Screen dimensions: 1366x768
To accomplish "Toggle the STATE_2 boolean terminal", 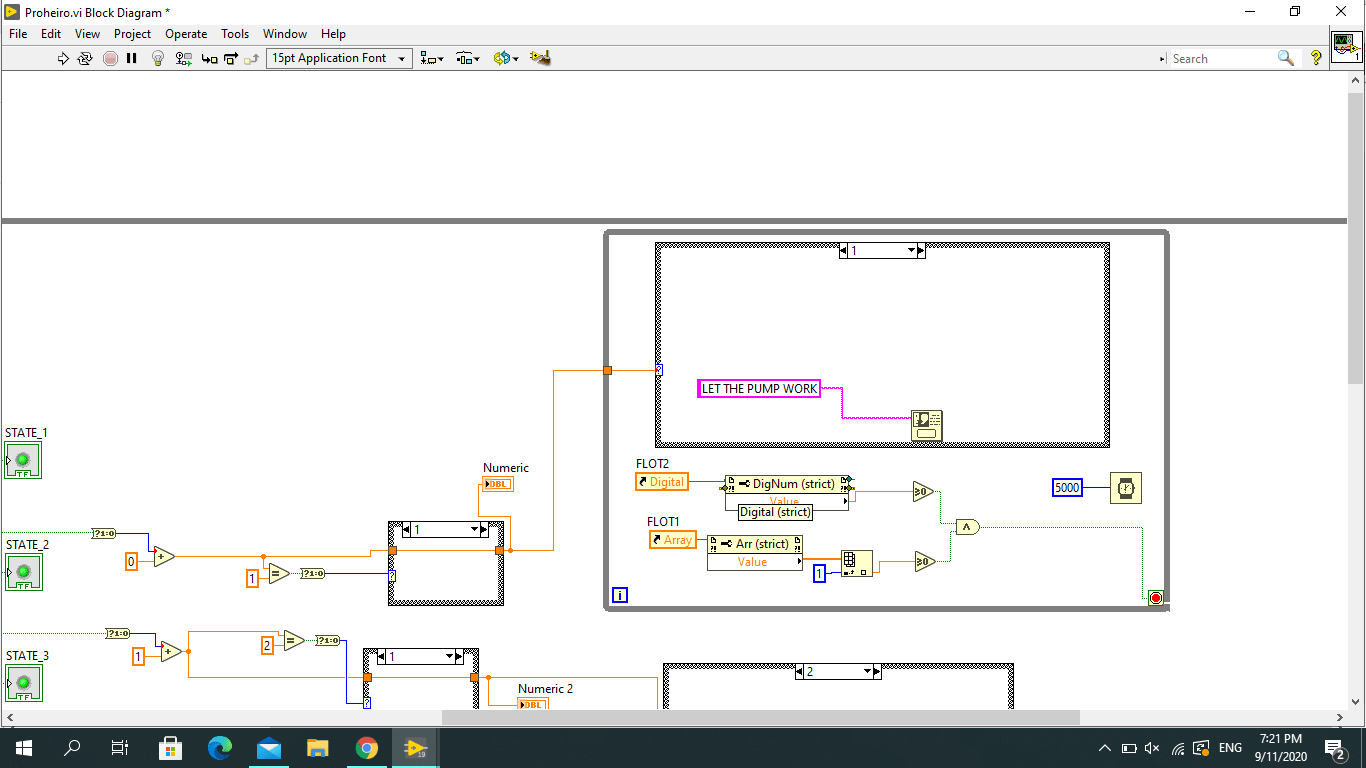I will coord(22,572).
